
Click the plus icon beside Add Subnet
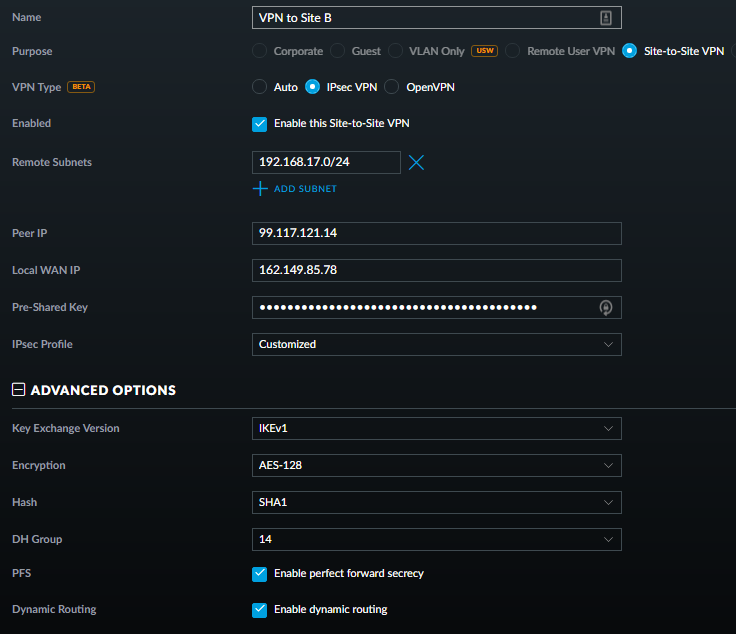coord(260,189)
